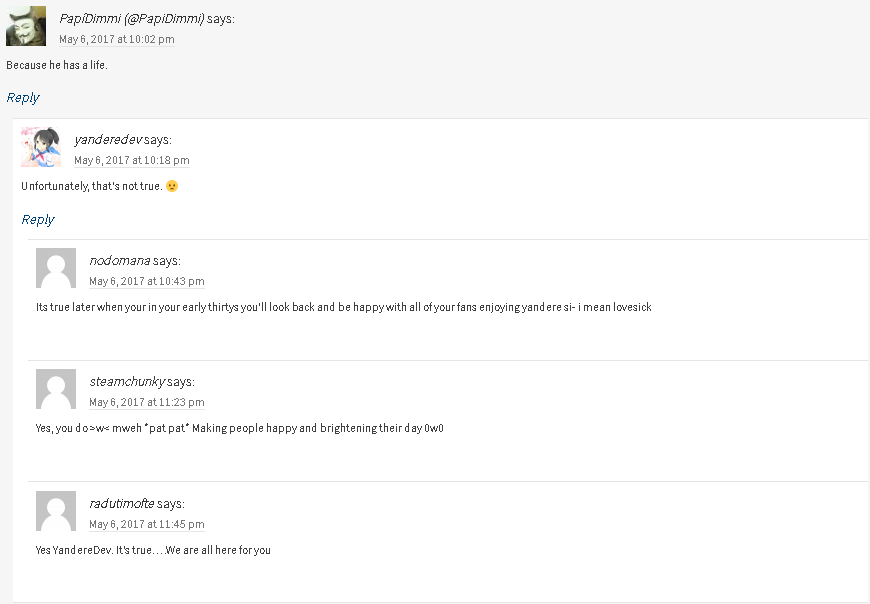Open PapiDimmi (@PapiDimmi) author name link
Image resolution: width=870 pixels, height=604 pixels.
(132, 18)
